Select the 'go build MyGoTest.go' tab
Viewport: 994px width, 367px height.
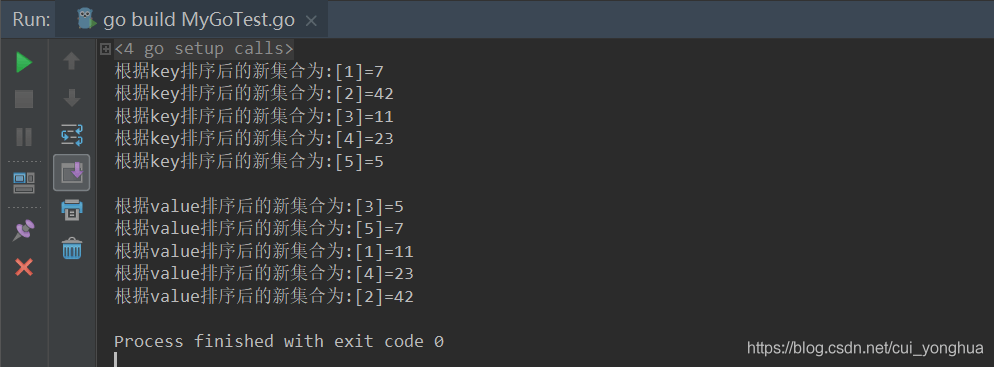pyautogui.click(x=188, y=20)
